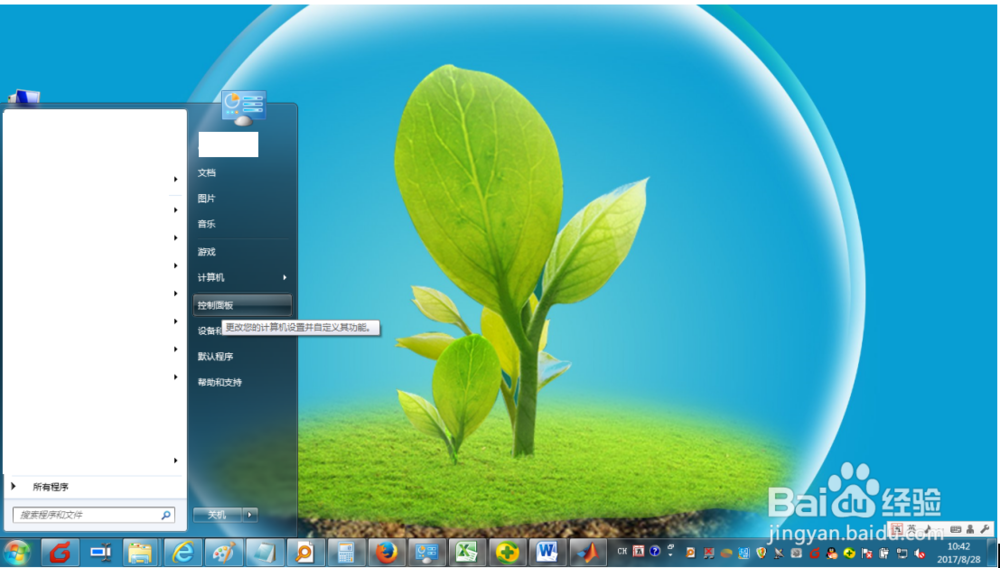Image resolution: width=1000 pixels, height=568 pixels.
Task: Click the power plug tray icon
Action: coord(885,553)
